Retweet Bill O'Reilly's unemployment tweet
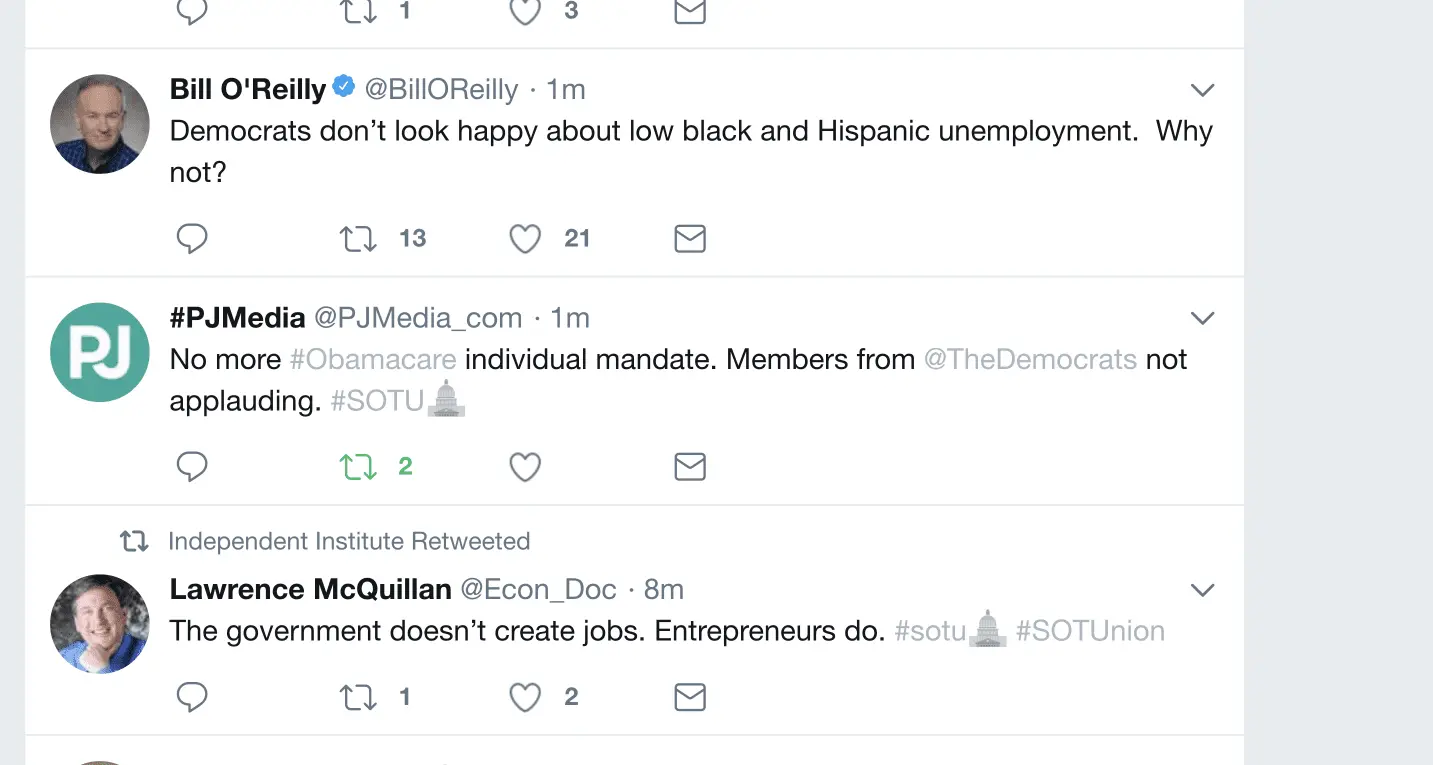The width and height of the screenshot is (1433, 765). point(358,238)
